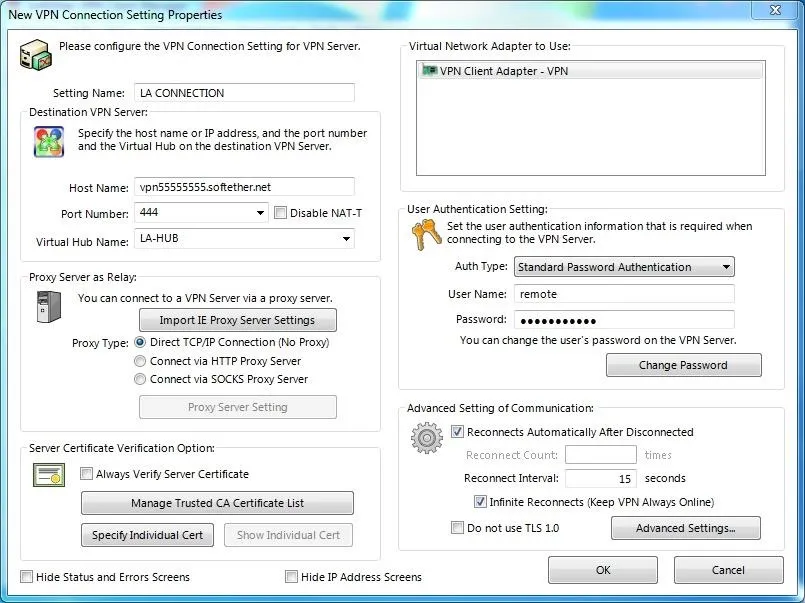
Task: Close the VPN Connection Setting Properties window
Action: 775,9
